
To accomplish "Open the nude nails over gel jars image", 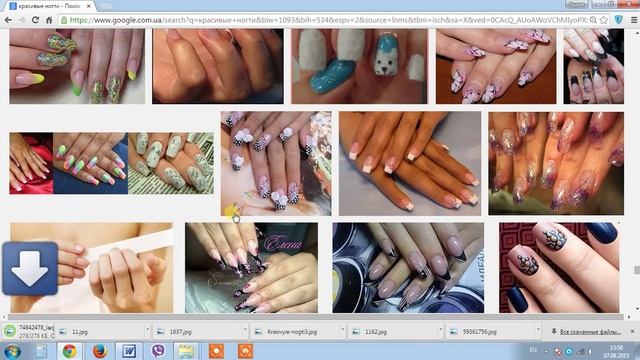I will pyautogui.click(x=408, y=268).
